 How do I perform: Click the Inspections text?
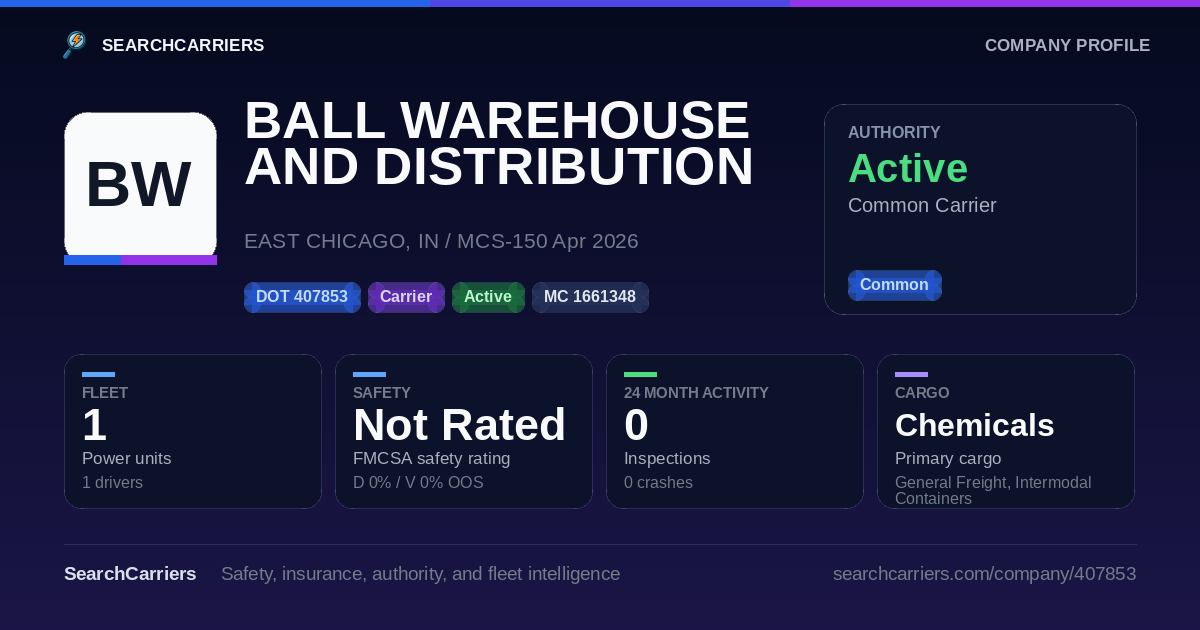pos(667,459)
